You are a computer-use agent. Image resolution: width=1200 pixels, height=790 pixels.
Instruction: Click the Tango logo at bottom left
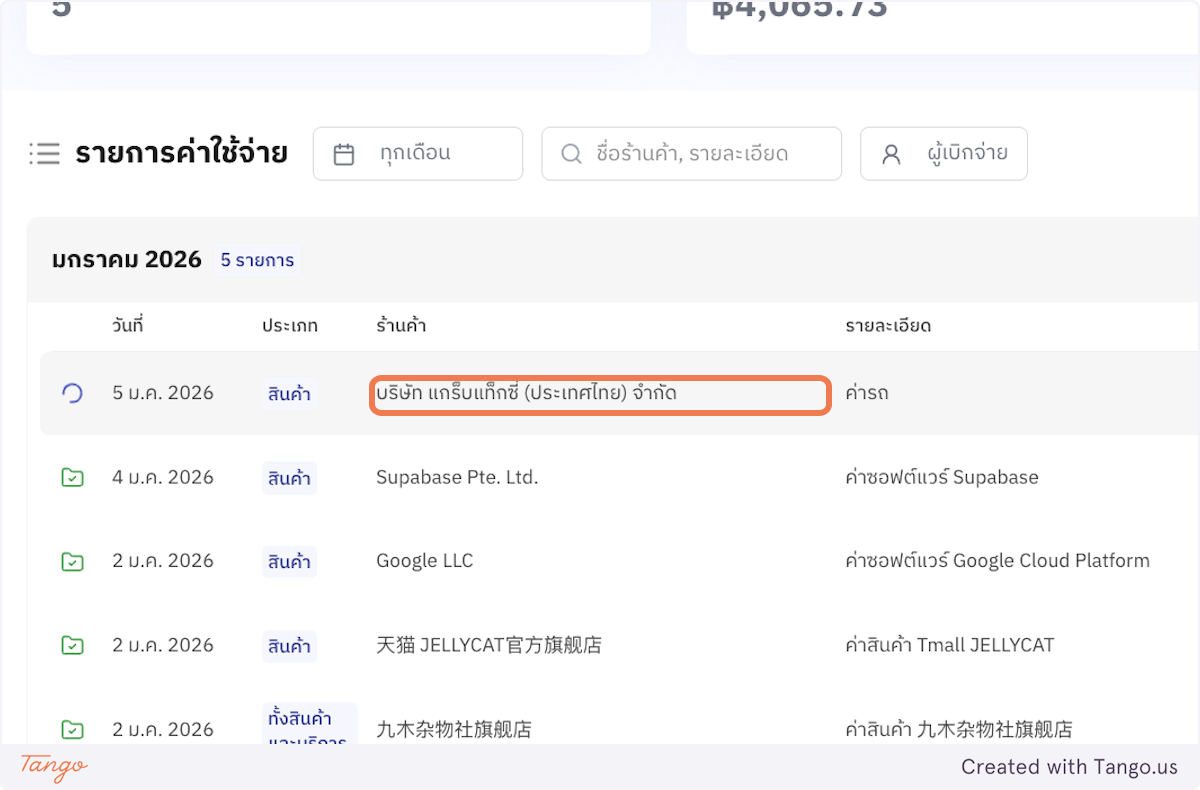pos(51,768)
